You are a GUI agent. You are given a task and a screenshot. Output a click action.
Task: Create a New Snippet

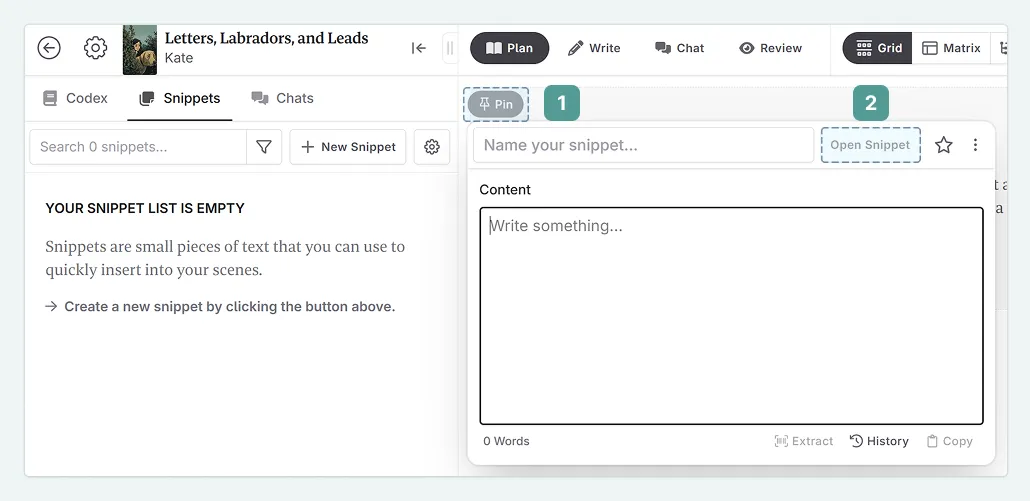pos(348,147)
